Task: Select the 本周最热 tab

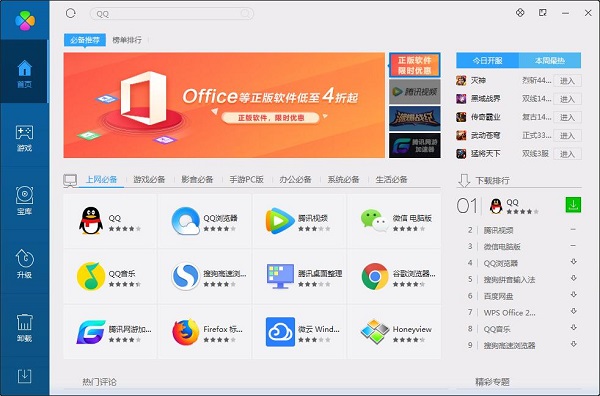Action: [x=550, y=60]
